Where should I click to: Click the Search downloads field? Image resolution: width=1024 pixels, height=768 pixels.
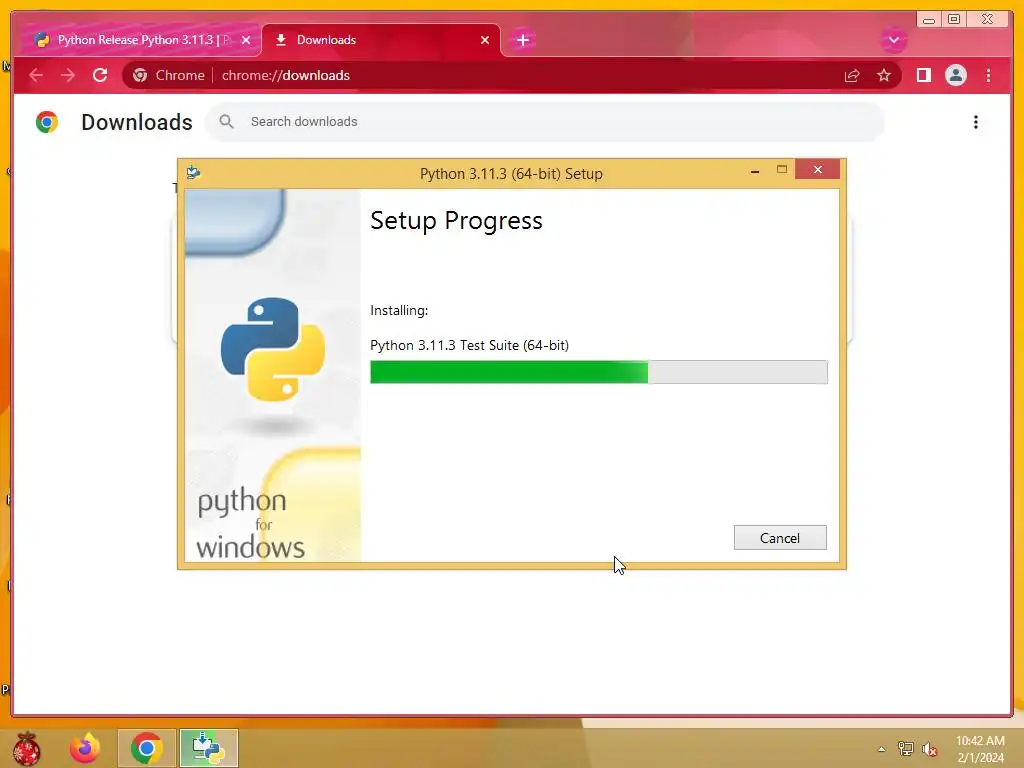tap(545, 121)
